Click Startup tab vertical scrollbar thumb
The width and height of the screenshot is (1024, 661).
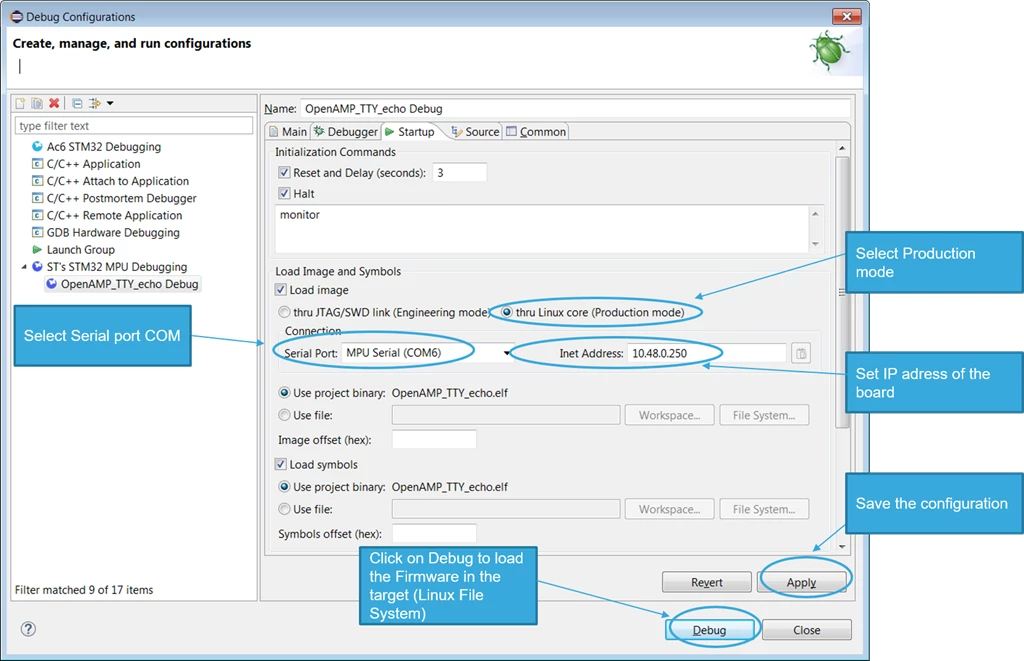[x=842, y=292]
